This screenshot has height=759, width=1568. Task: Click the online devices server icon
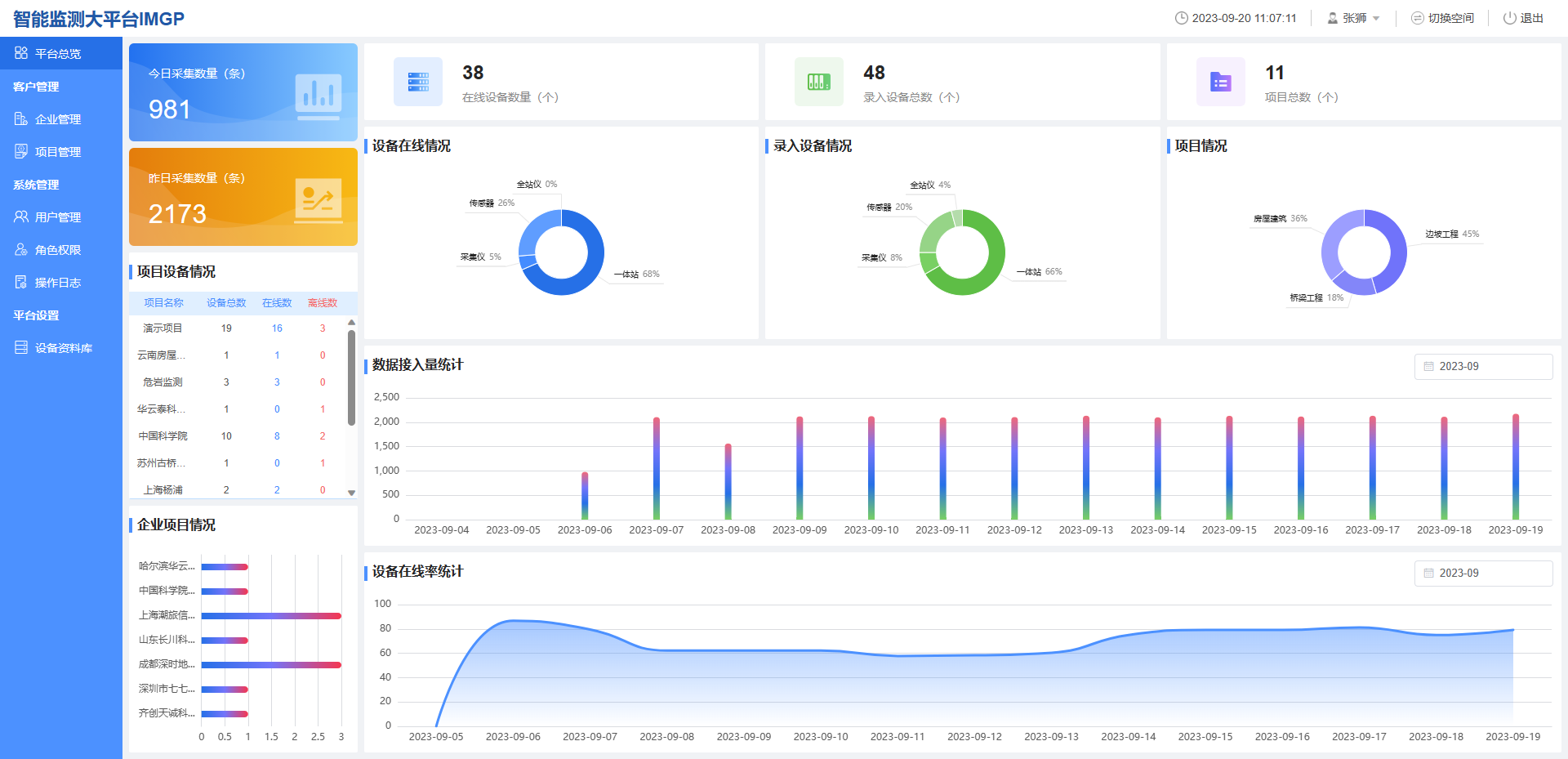click(418, 82)
